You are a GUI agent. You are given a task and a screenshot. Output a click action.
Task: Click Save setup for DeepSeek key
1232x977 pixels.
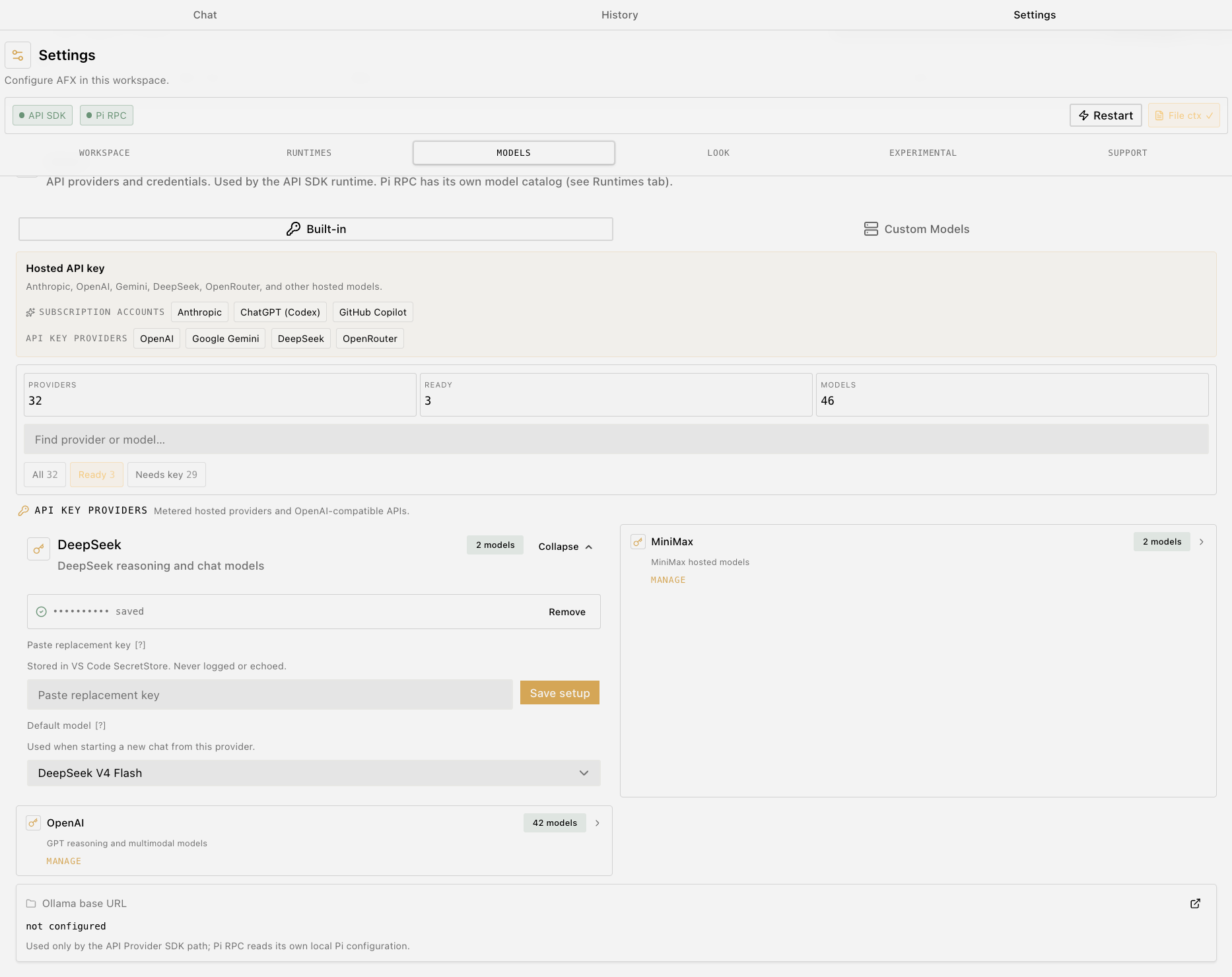pyautogui.click(x=560, y=693)
